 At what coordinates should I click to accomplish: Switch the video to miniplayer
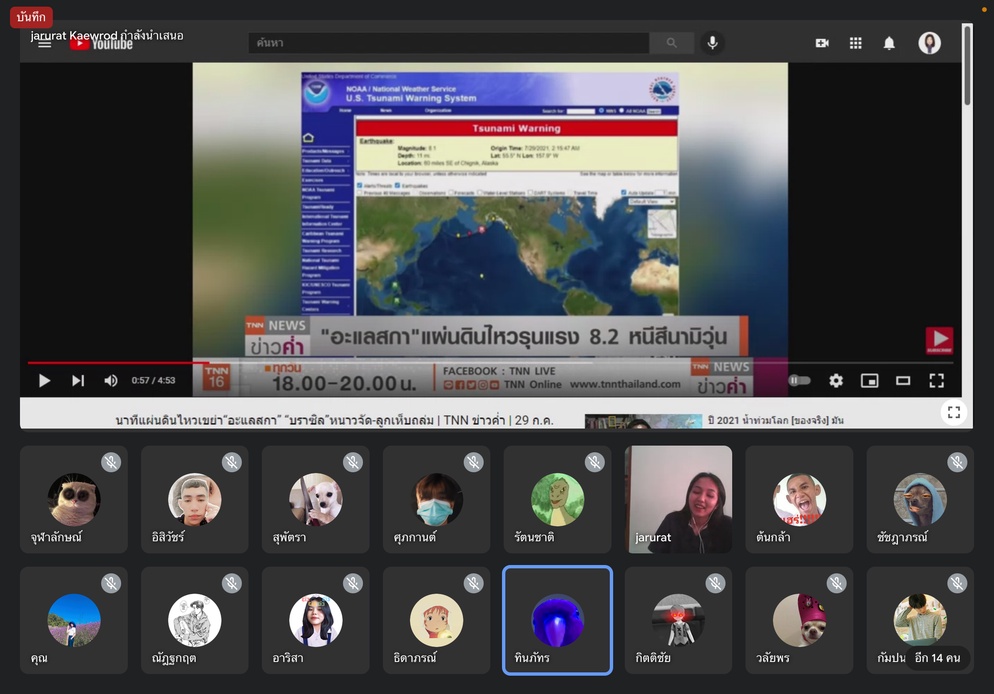click(870, 380)
